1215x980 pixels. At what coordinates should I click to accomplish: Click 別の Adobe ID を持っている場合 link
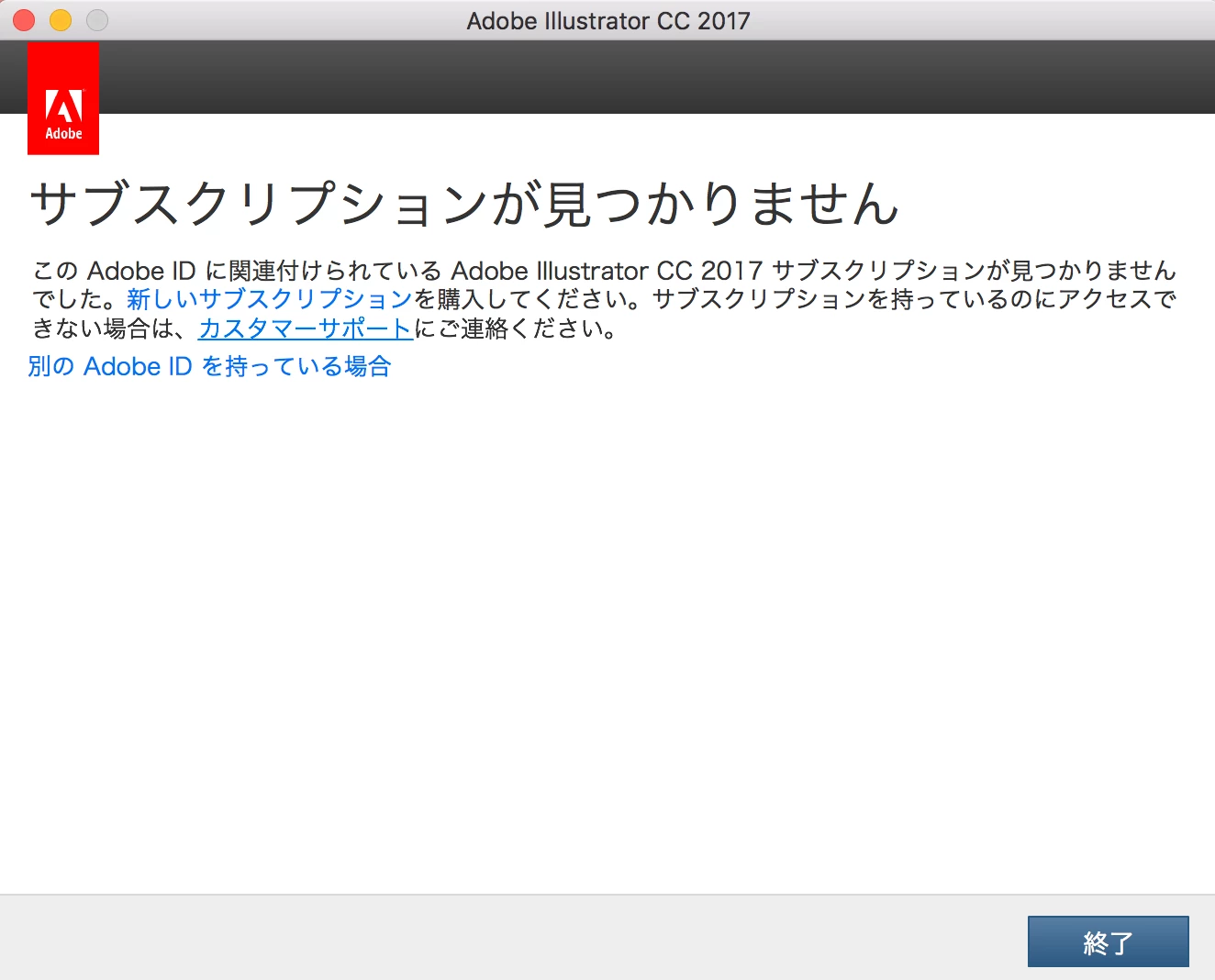point(210,366)
